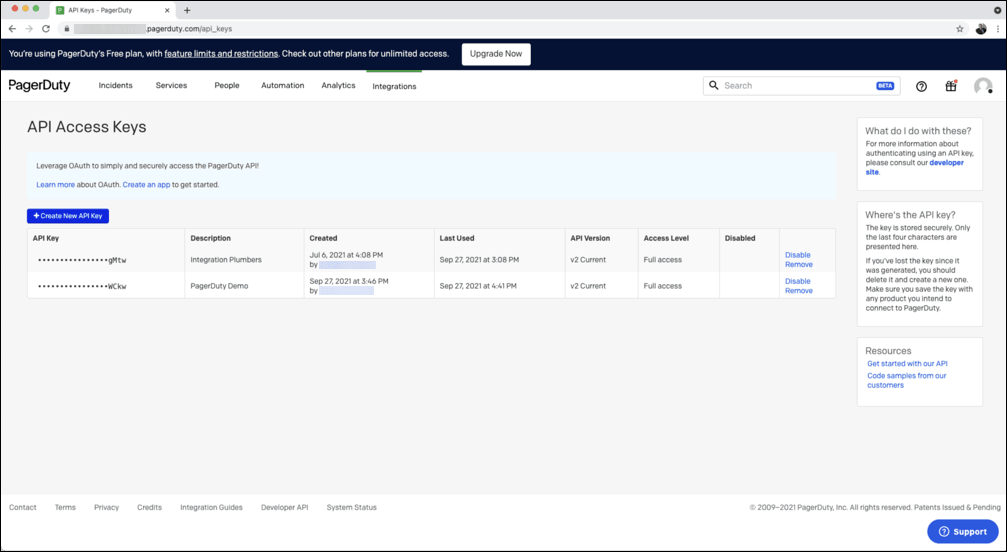Open the Terms footer link

pyautogui.click(x=65, y=507)
